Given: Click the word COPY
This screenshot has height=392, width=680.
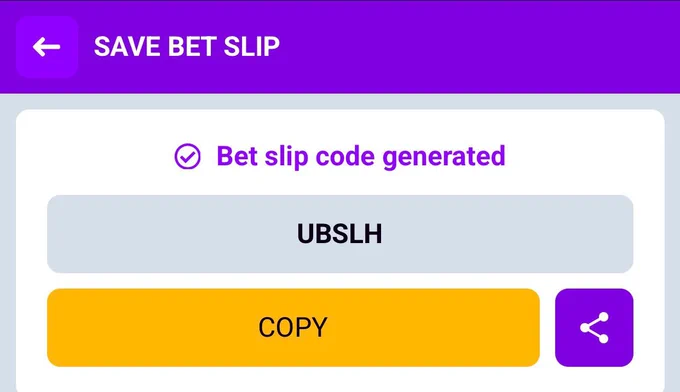Looking at the screenshot, I should pos(293,327).
